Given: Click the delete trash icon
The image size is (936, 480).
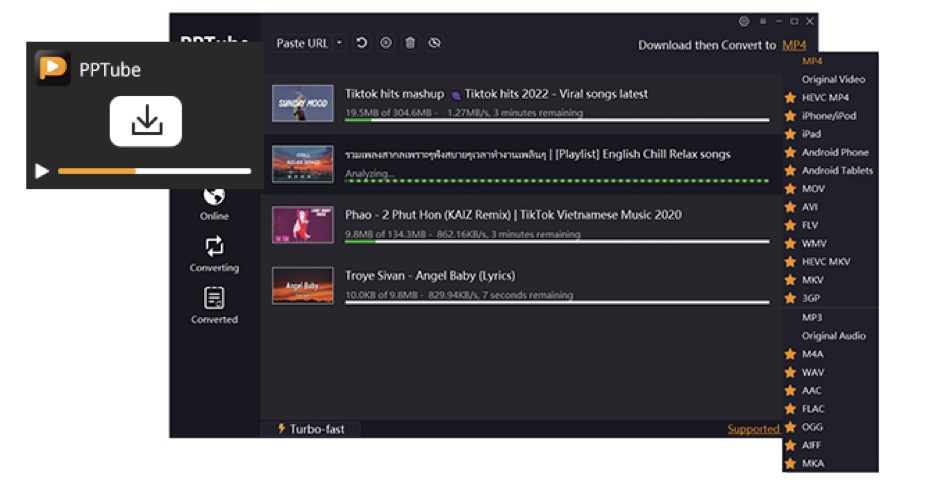Looking at the screenshot, I should [x=410, y=43].
